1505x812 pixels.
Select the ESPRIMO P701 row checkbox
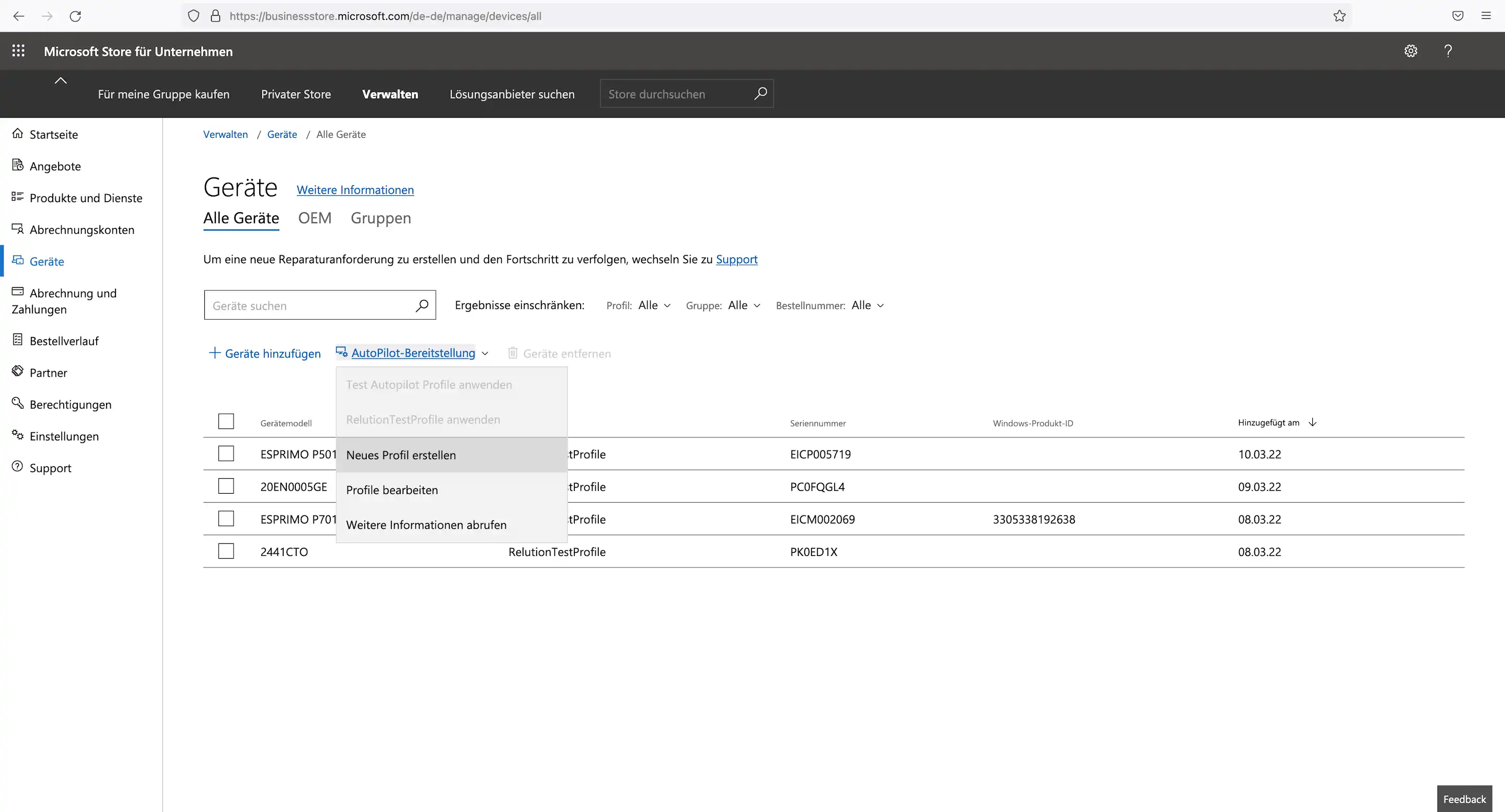point(226,519)
